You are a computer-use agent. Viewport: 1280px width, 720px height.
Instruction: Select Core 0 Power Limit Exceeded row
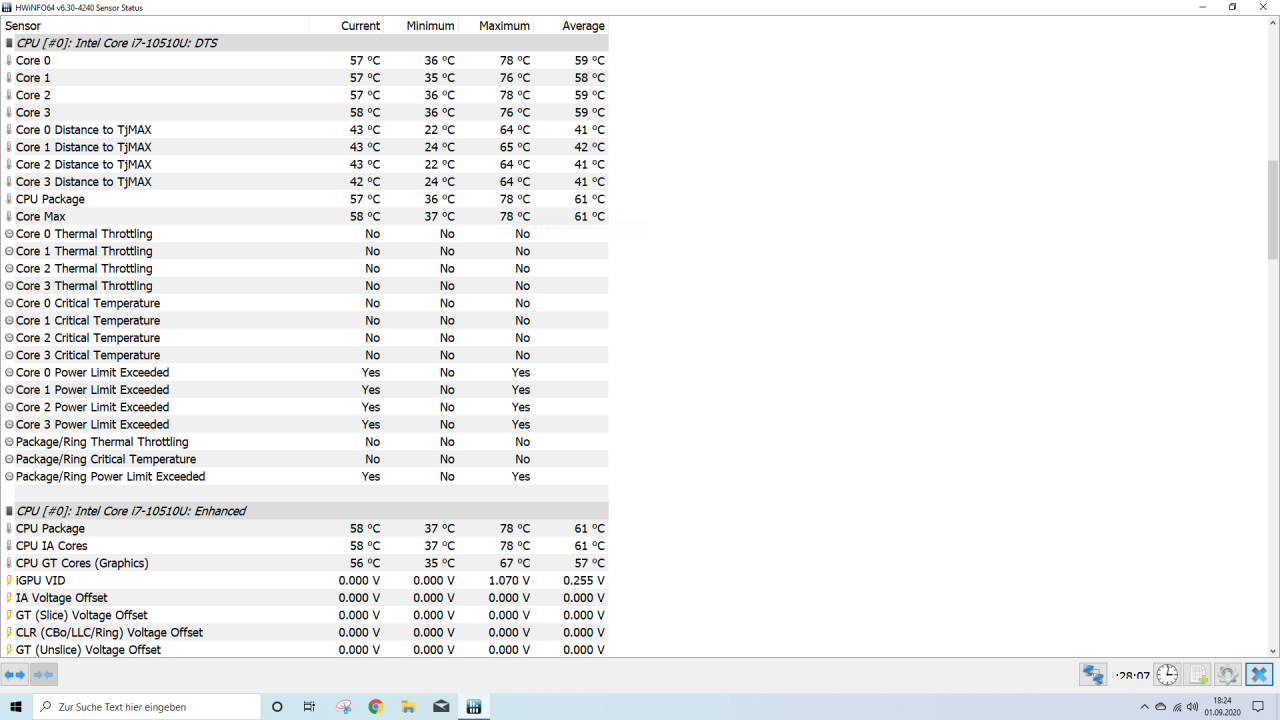pos(304,373)
